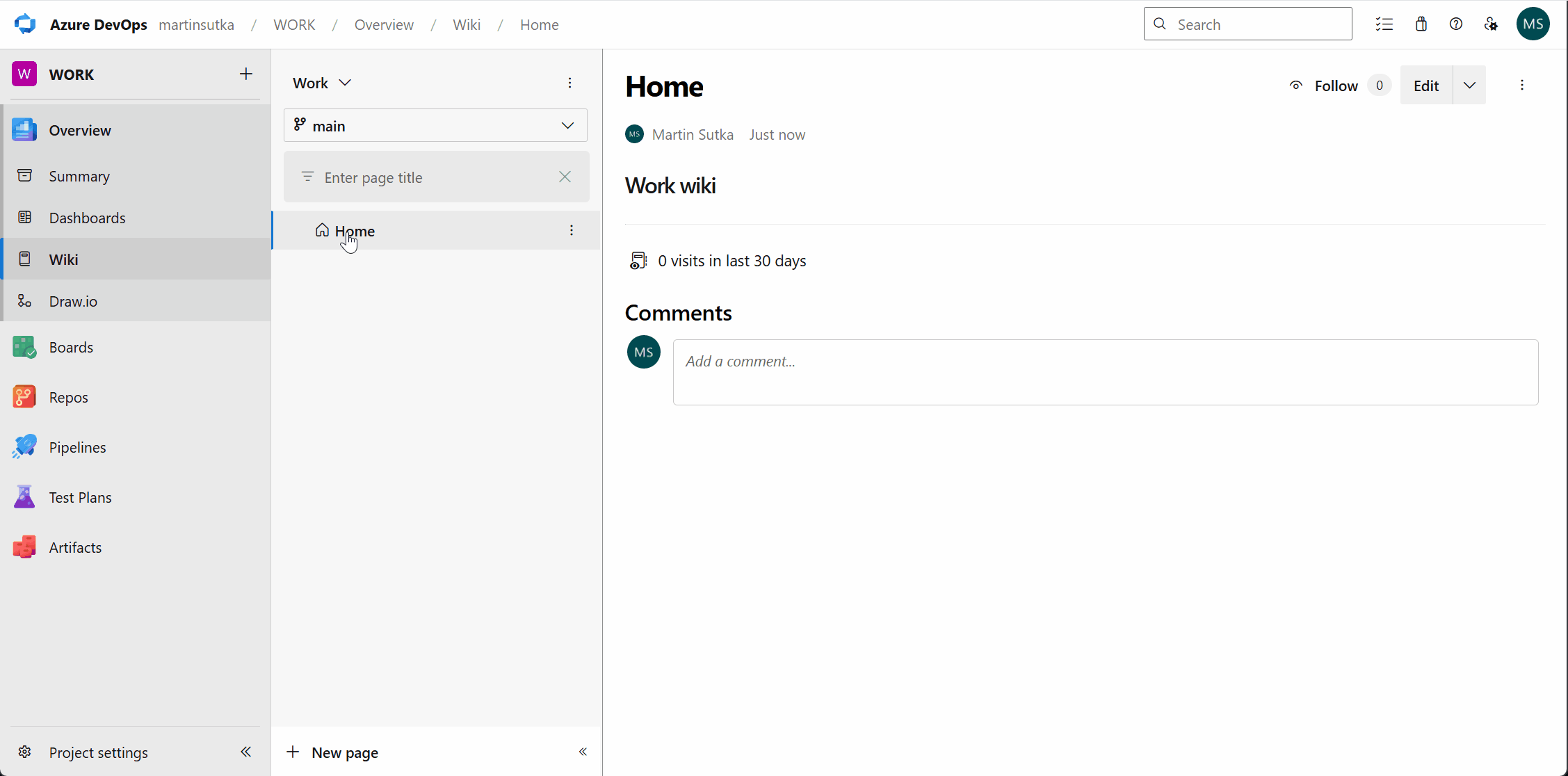Open wiki more options menu beside Work
This screenshot has width=1568, height=776.
(x=569, y=83)
